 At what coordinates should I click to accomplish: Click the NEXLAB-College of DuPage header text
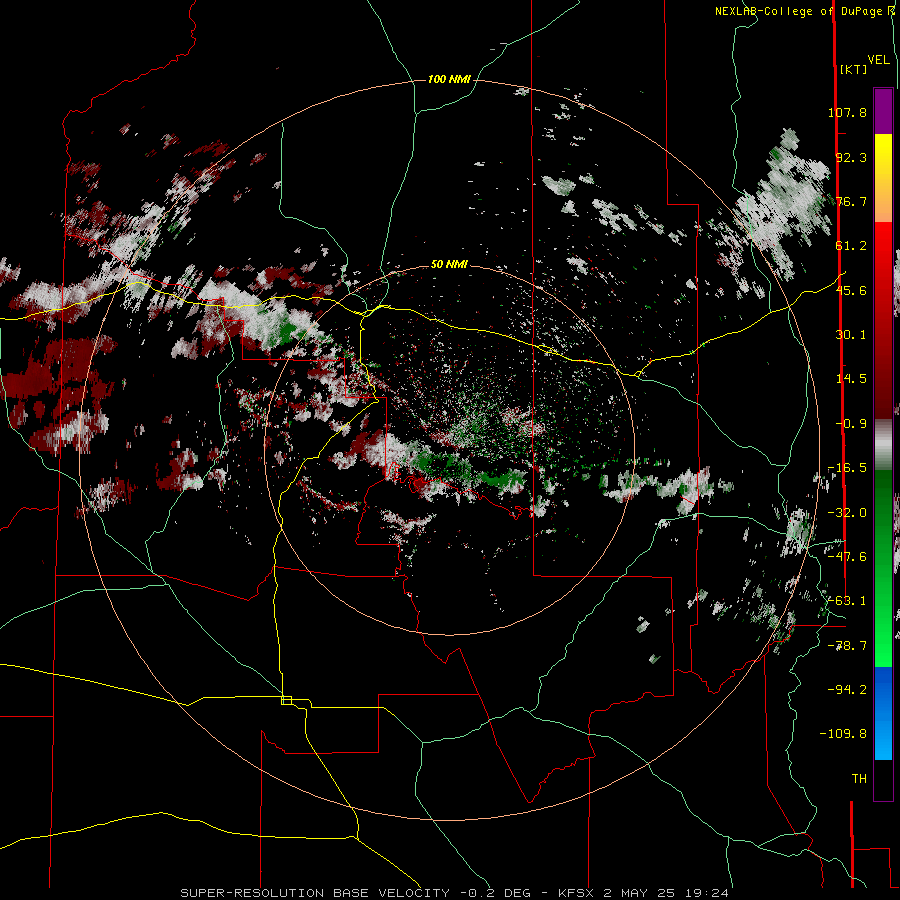coord(798,11)
